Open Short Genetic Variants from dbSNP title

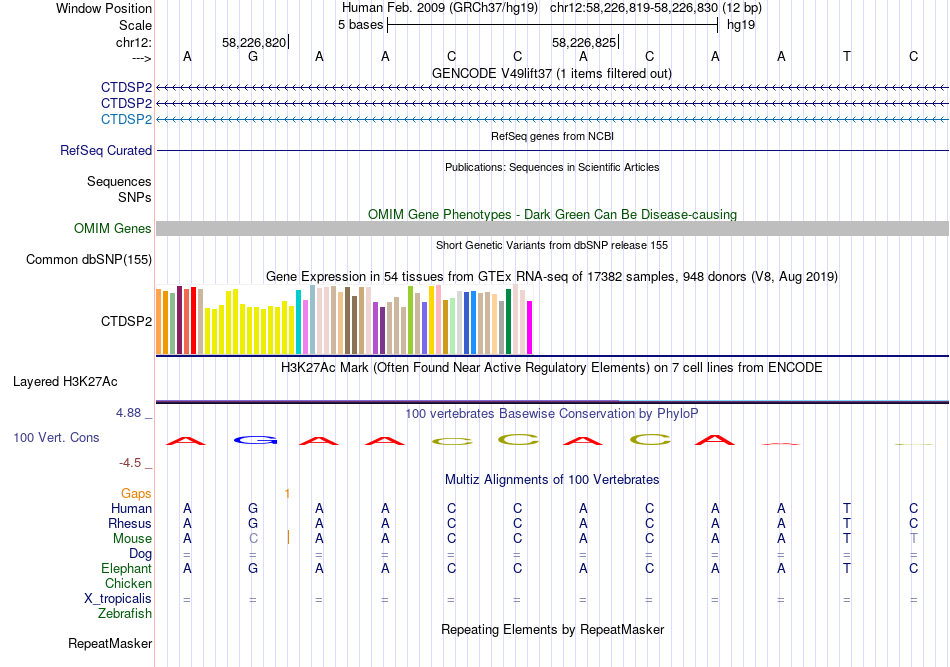pyautogui.click(x=552, y=245)
